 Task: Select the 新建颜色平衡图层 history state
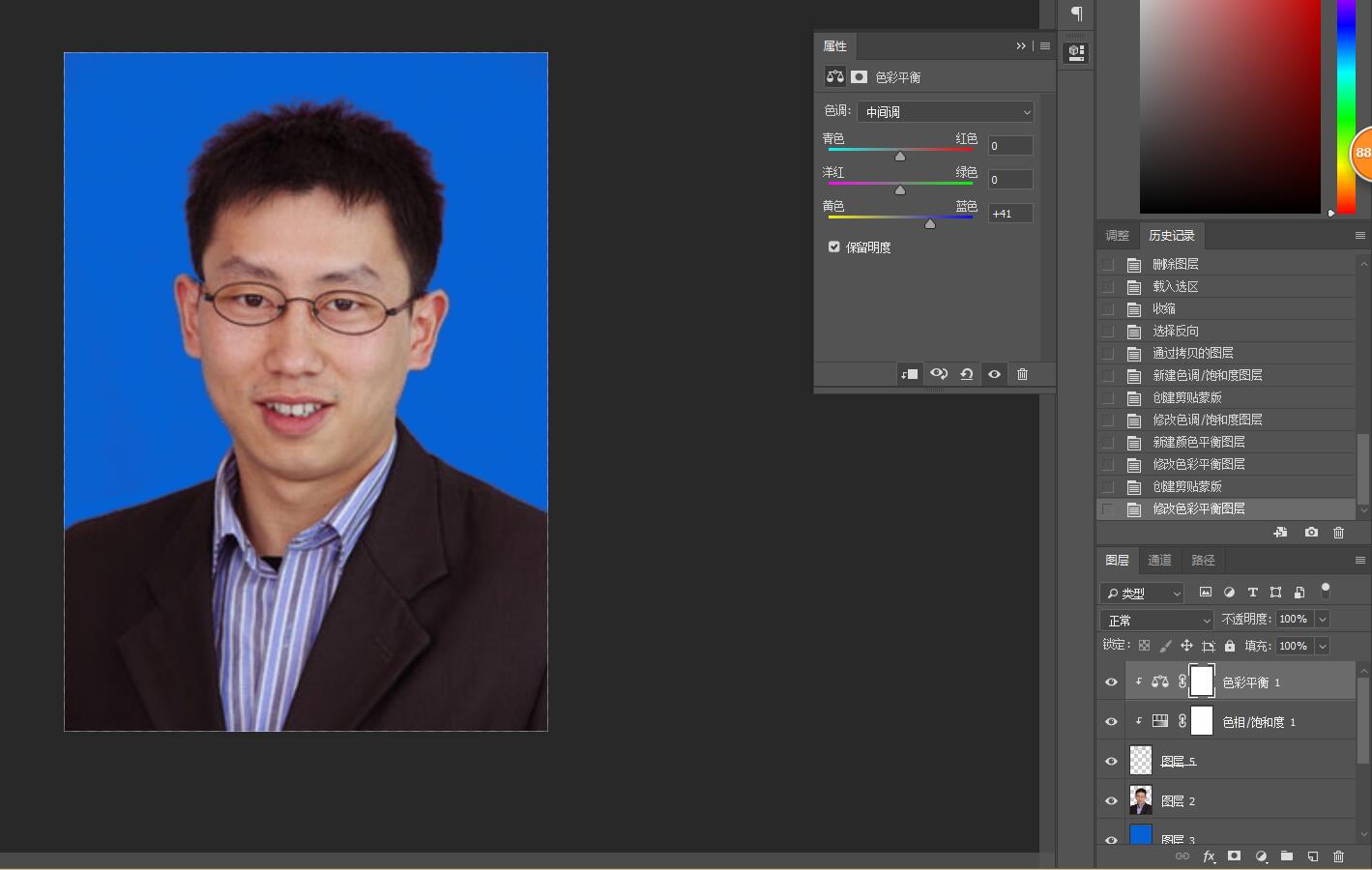tap(1198, 442)
